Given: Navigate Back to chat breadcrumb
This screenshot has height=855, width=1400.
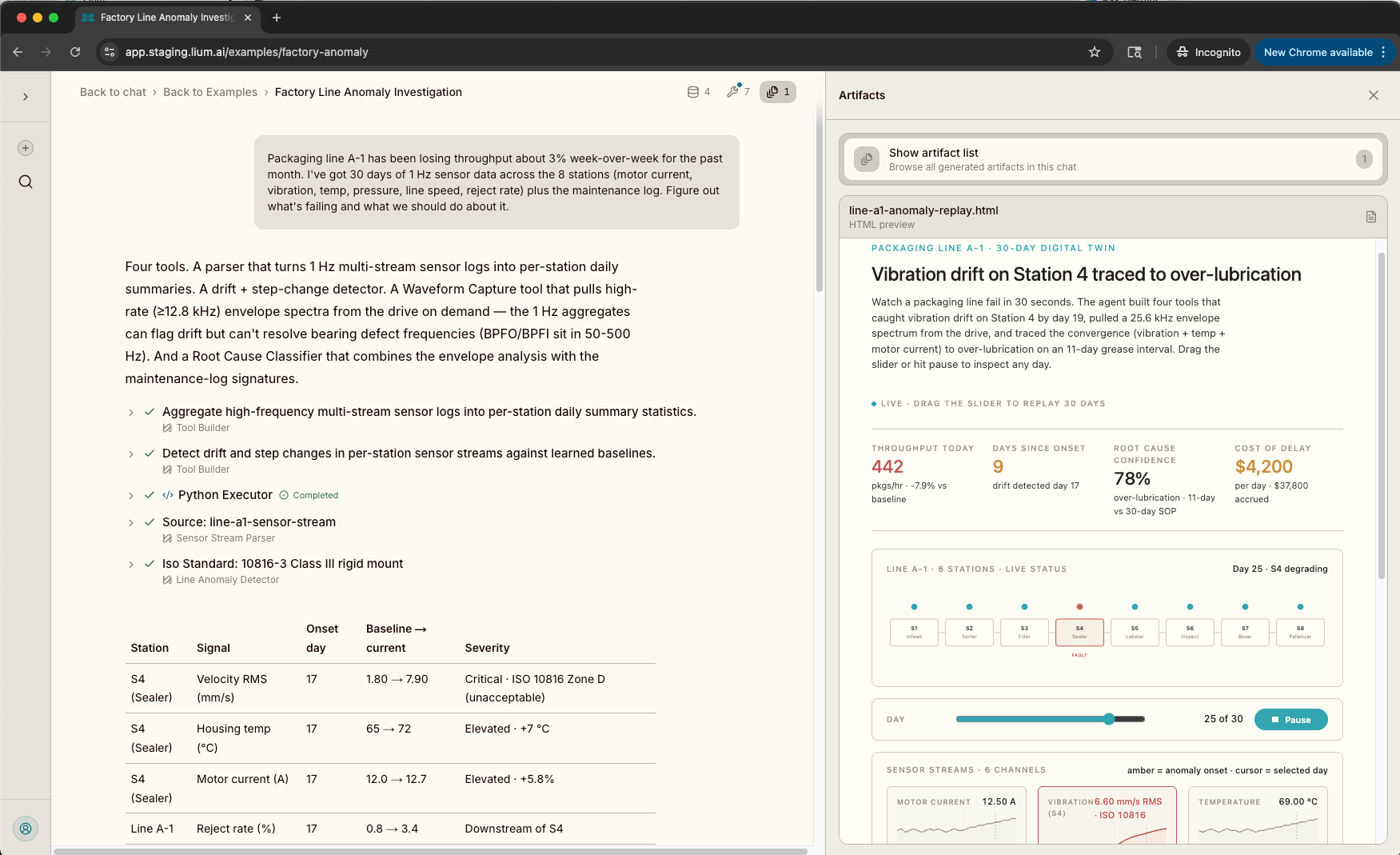Looking at the screenshot, I should (113, 92).
